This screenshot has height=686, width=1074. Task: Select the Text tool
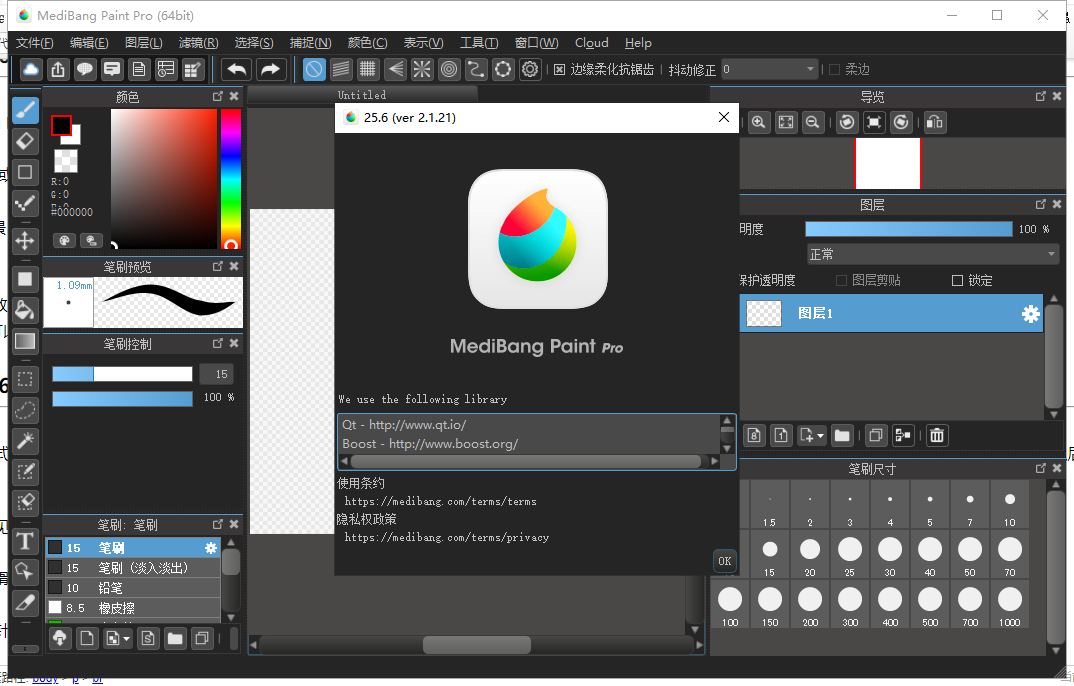click(x=25, y=541)
